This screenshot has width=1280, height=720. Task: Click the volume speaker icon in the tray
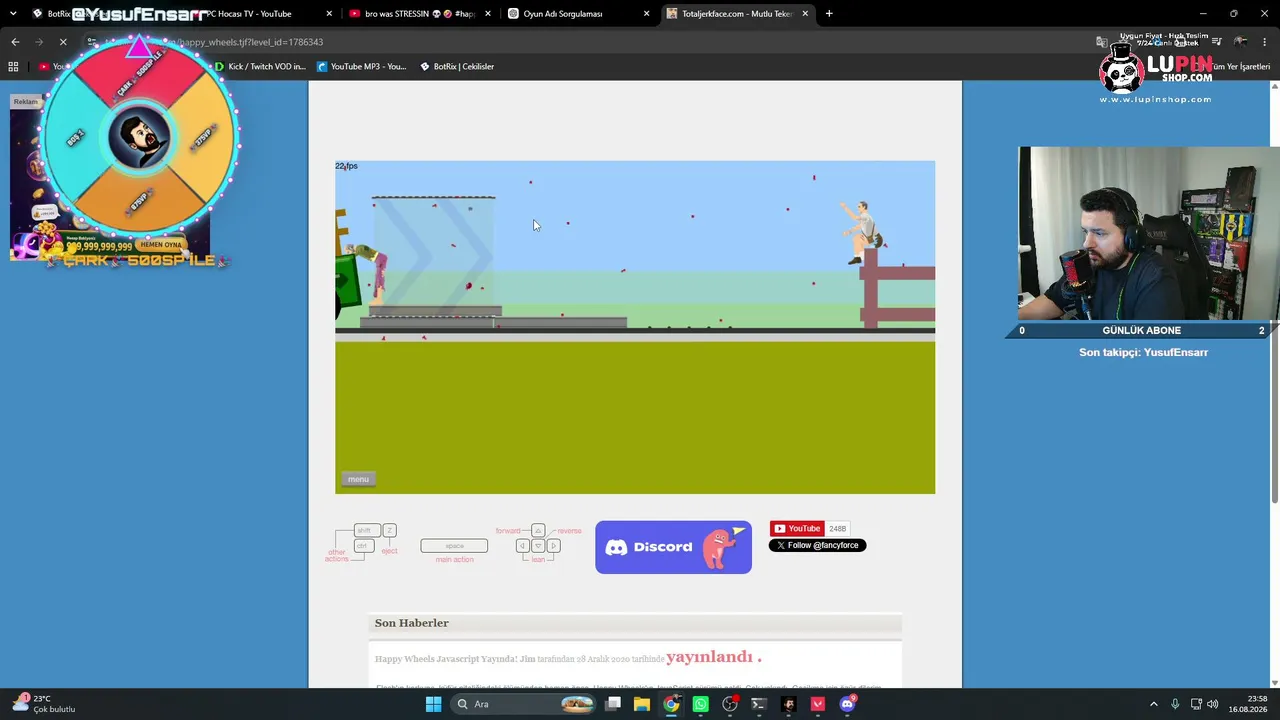tap(1213, 704)
